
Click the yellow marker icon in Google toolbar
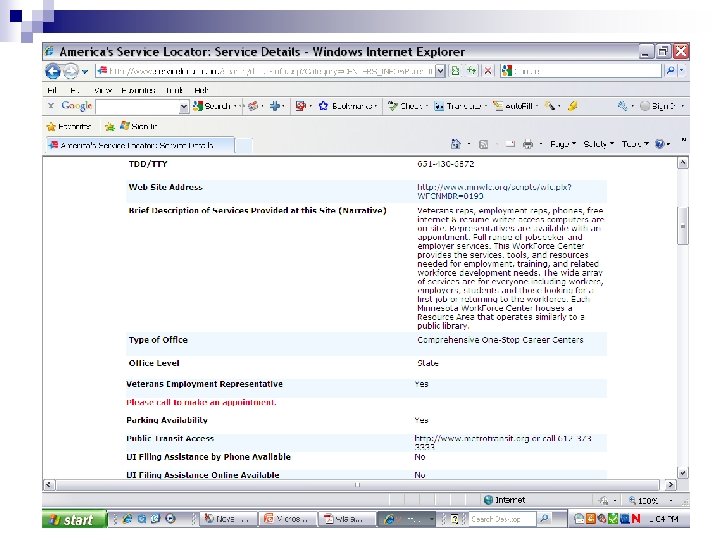(x=572, y=106)
